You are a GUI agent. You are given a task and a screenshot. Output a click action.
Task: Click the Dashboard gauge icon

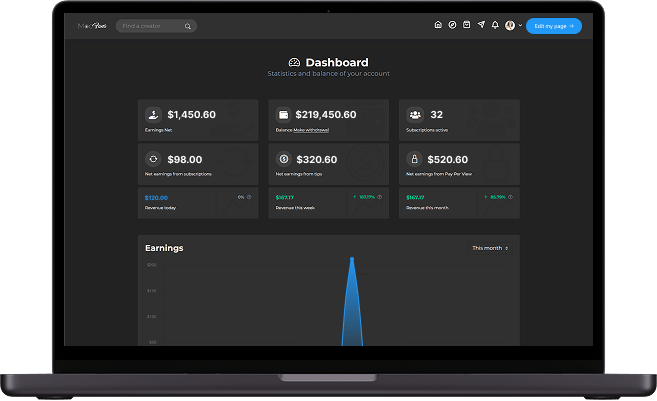click(x=294, y=62)
